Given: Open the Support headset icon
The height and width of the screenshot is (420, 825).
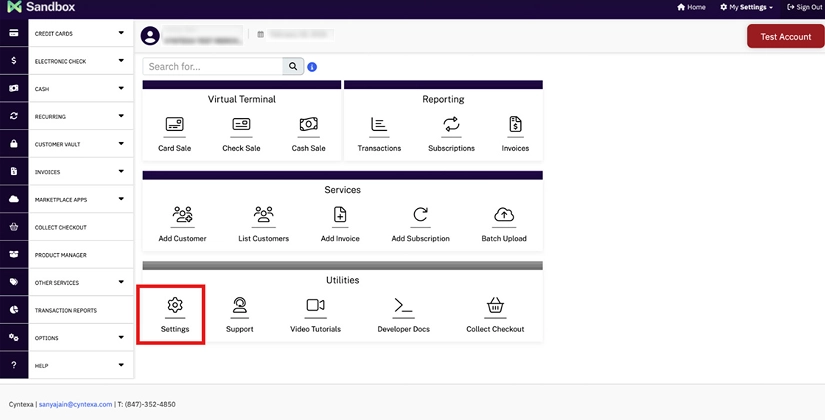Looking at the screenshot, I should (x=240, y=305).
